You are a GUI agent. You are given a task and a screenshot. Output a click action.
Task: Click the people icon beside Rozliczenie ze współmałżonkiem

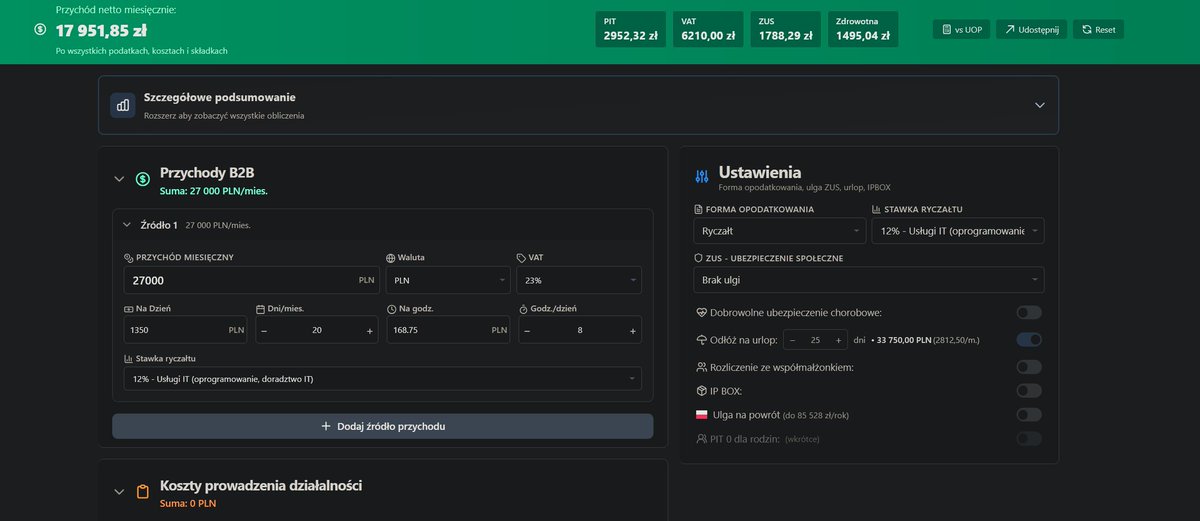click(700, 367)
